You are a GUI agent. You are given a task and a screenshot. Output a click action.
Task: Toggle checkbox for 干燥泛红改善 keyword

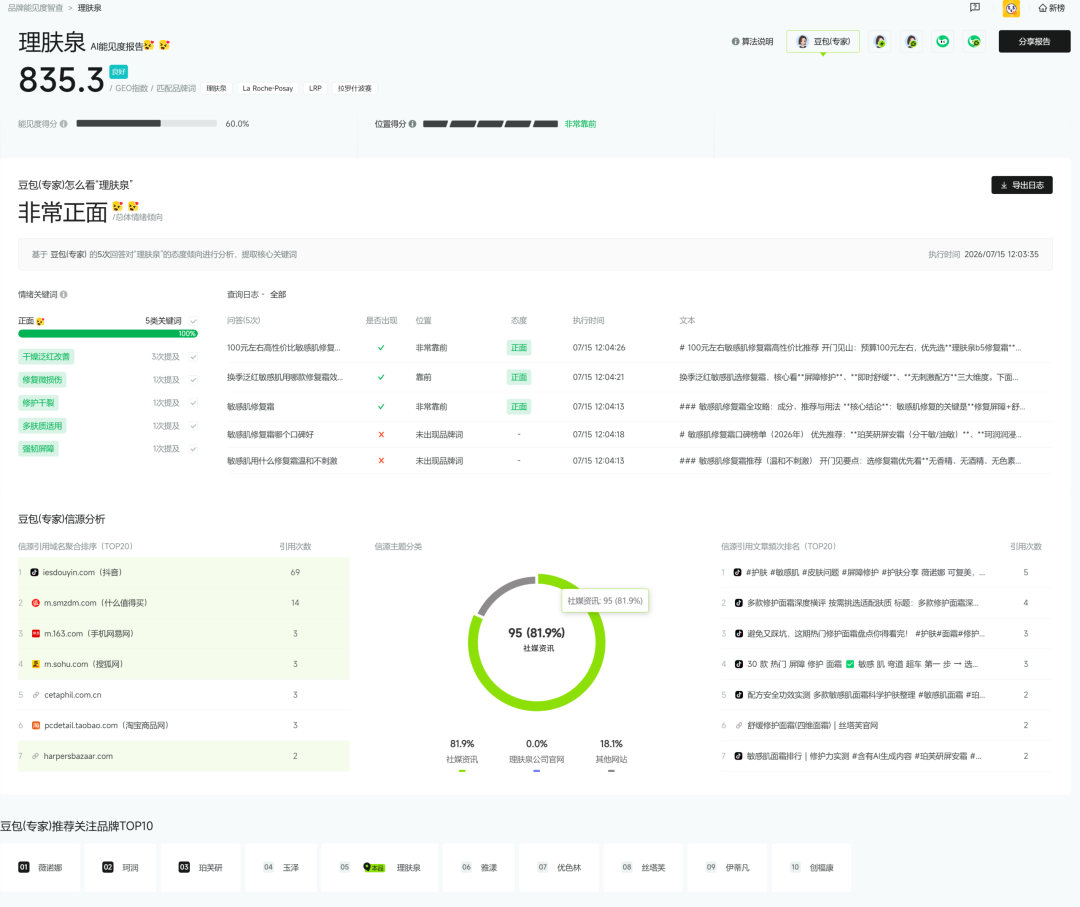coord(194,357)
